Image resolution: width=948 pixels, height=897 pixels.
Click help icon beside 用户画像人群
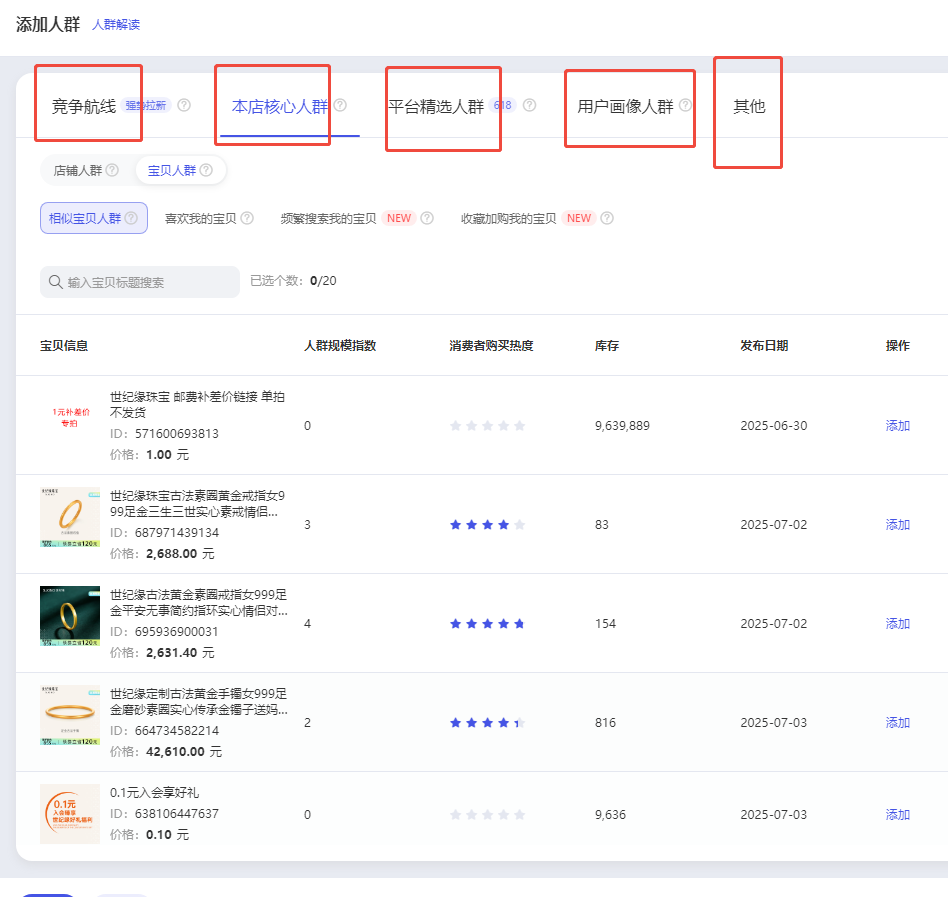point(686,106)
